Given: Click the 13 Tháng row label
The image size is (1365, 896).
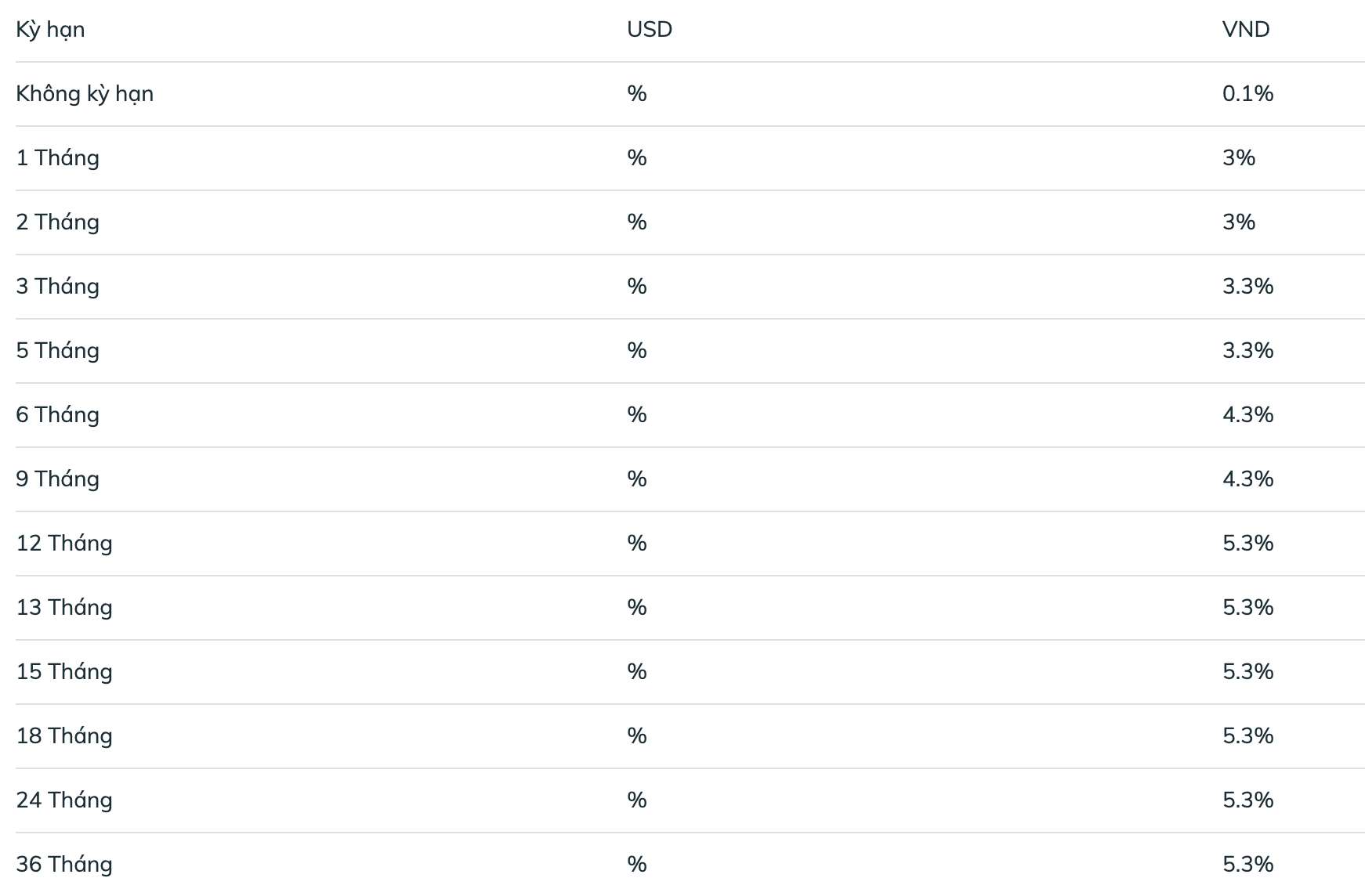Looking at the screenshot, I should 64,608.
